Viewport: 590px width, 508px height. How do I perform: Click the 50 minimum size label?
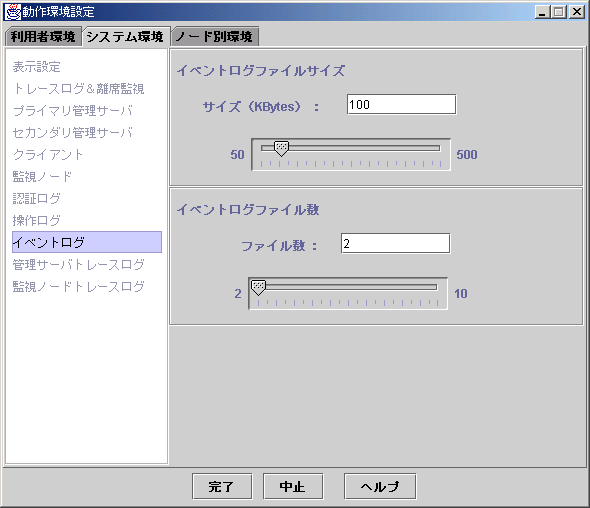point(237,155)
